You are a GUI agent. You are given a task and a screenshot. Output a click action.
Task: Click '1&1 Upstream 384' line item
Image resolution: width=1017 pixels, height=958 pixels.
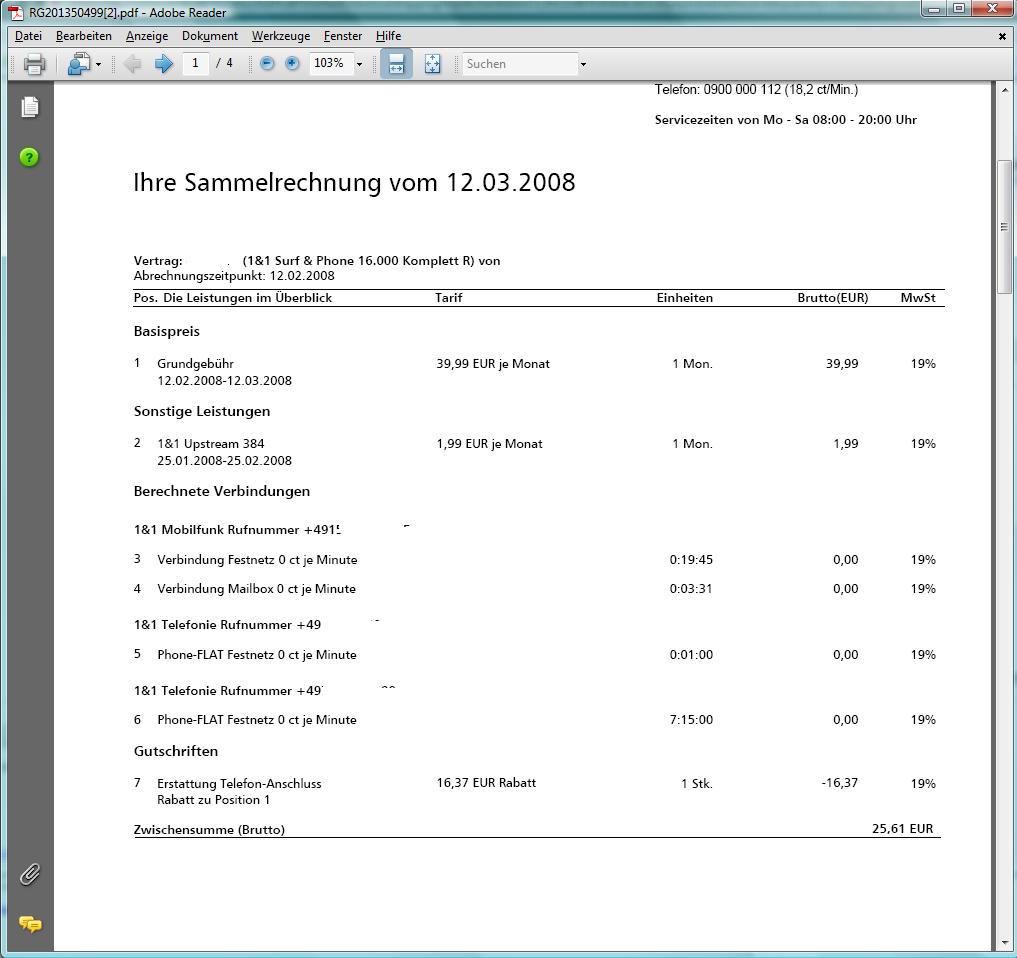click(211, 444)
